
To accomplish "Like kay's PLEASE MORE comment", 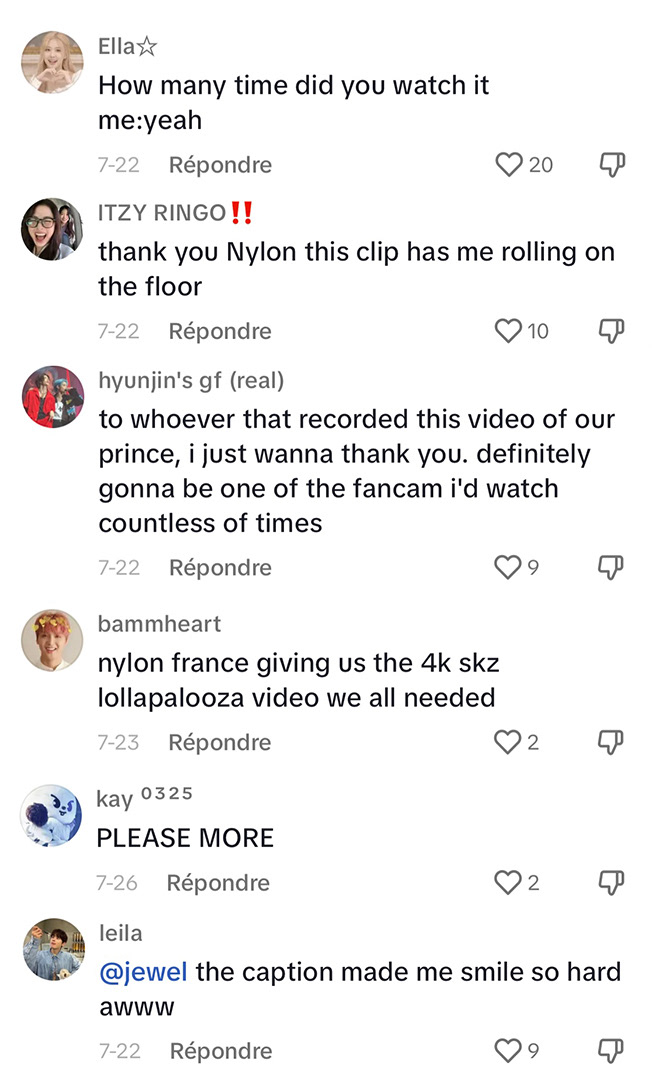I will coord(507,882).
